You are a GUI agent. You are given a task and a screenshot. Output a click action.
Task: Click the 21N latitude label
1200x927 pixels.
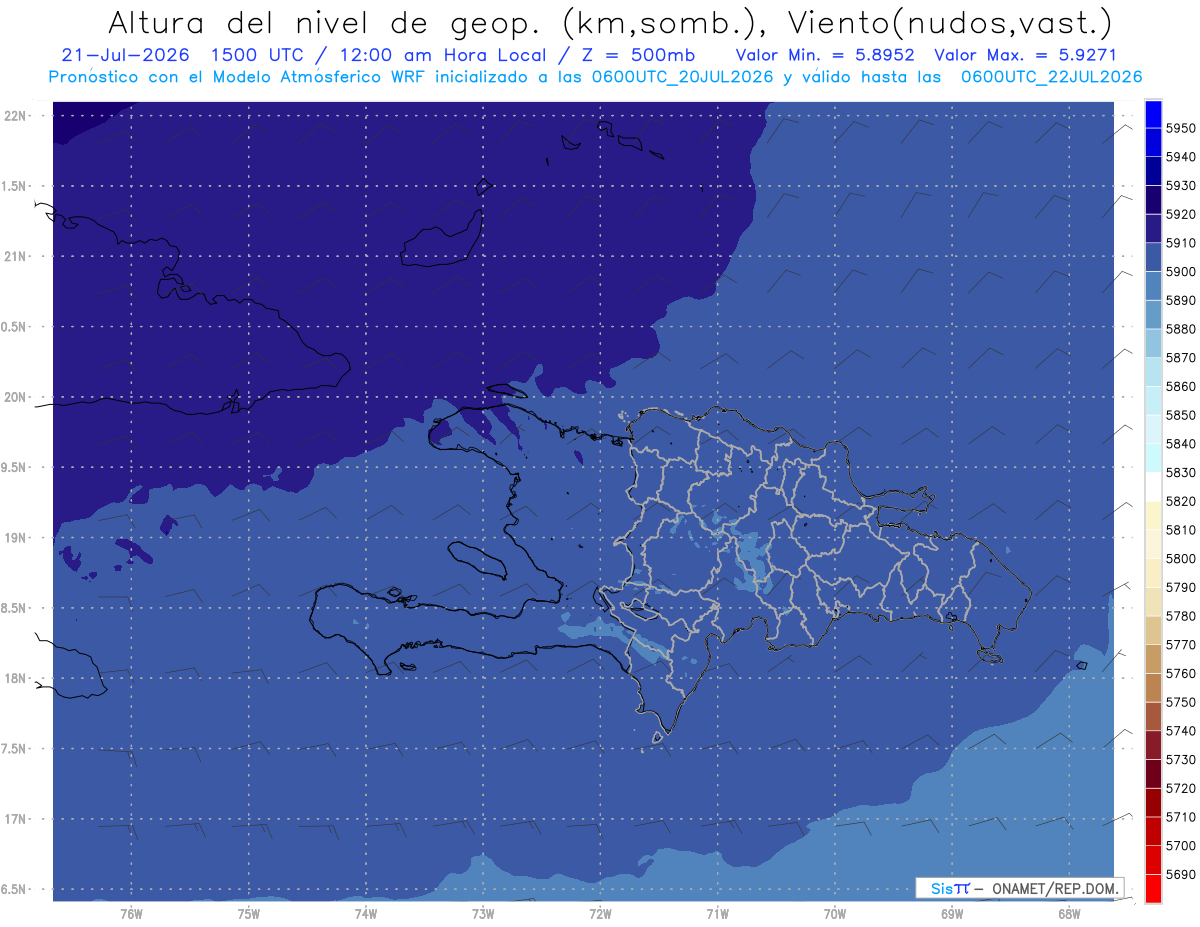(17, 256)
